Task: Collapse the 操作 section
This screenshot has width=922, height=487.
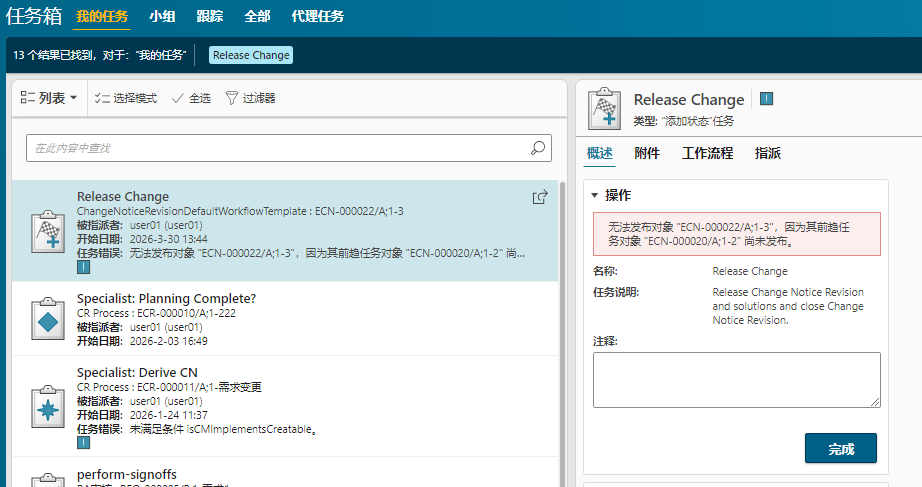Action: pyautogui.click(x=594, y=195)
